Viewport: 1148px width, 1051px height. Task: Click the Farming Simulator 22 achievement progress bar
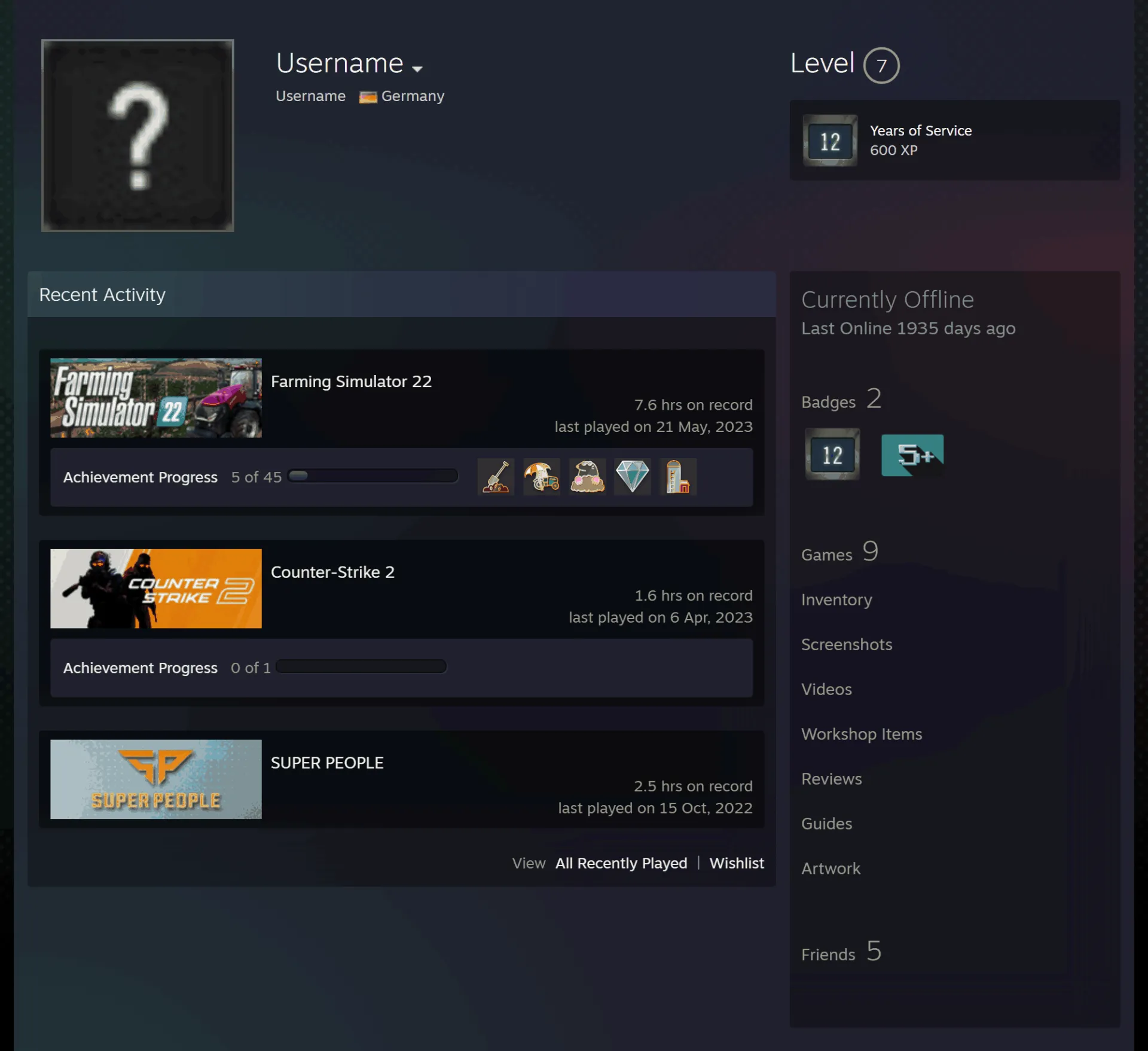[x=373, y=476]
